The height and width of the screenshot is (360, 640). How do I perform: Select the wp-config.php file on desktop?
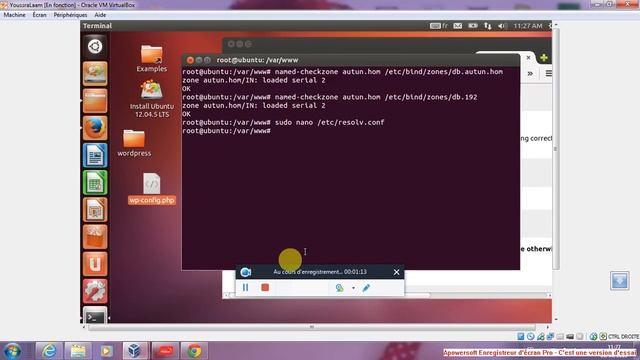(x=151, y=189)
